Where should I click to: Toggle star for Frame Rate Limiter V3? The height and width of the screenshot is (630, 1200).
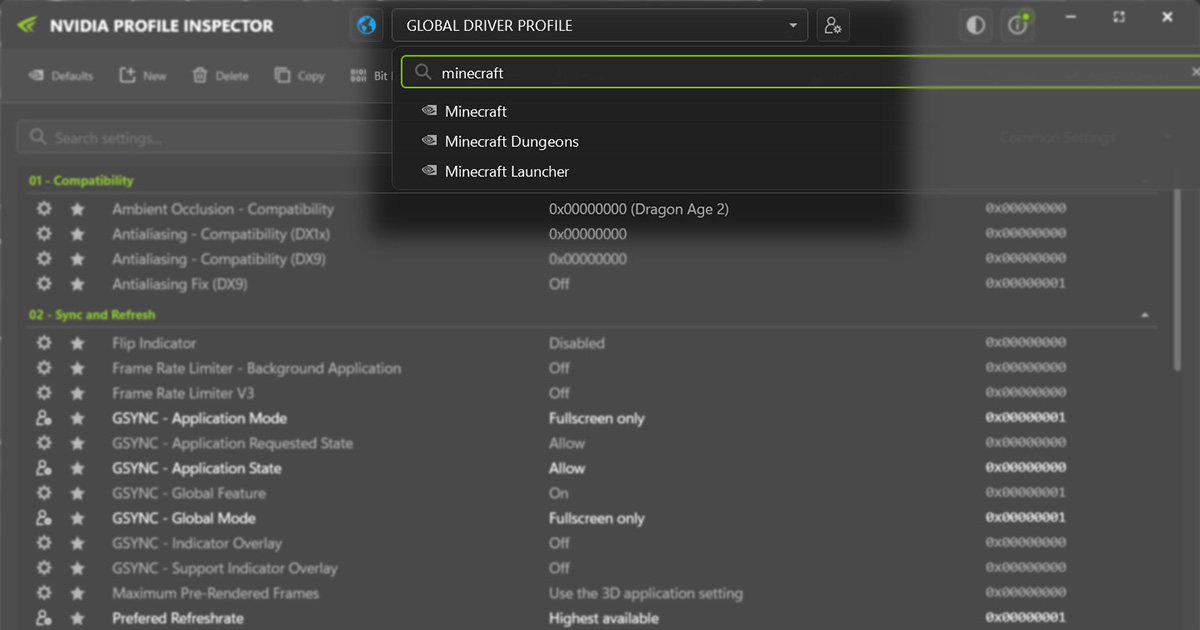77,393
